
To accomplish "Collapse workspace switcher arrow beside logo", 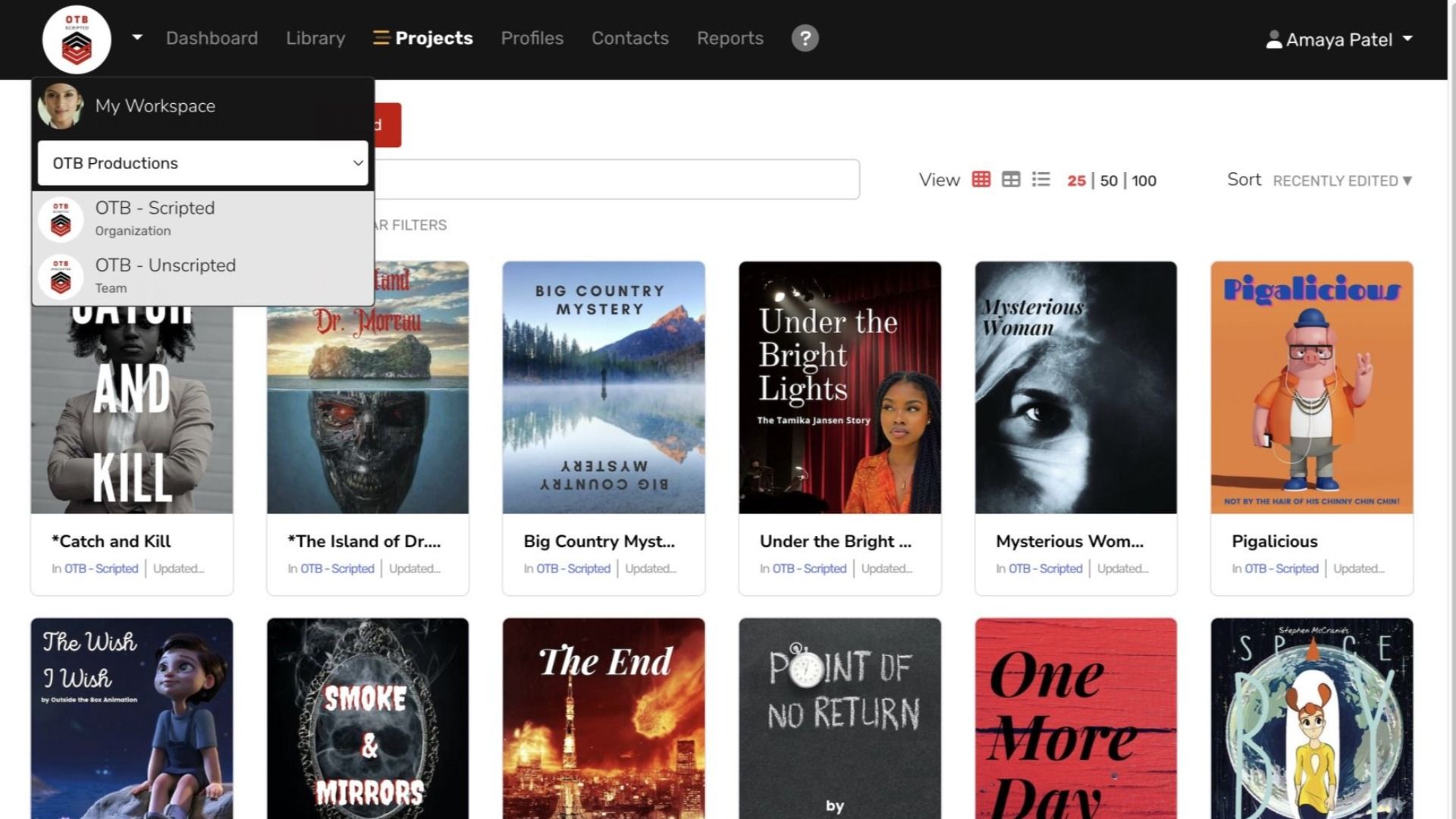I will [136, 36].
